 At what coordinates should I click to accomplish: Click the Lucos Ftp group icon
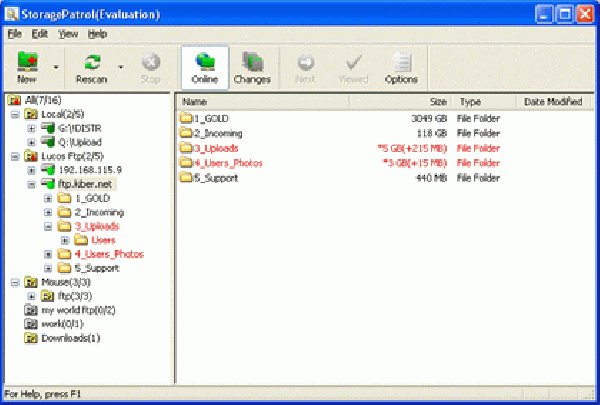tap(31, 156)
